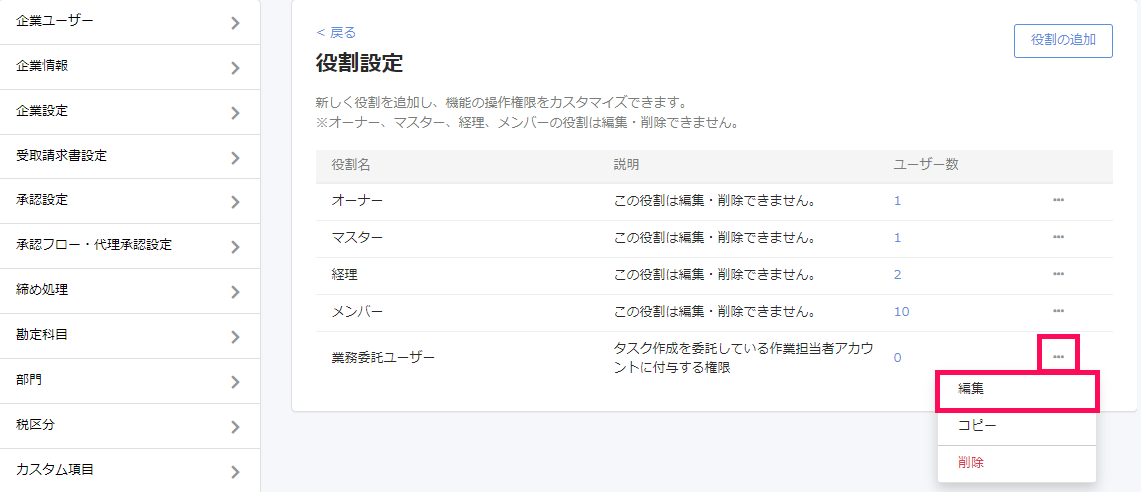Open the more-options icon for マスター row
This screenshot has height=492, width=1141.
coord(1058,237)
